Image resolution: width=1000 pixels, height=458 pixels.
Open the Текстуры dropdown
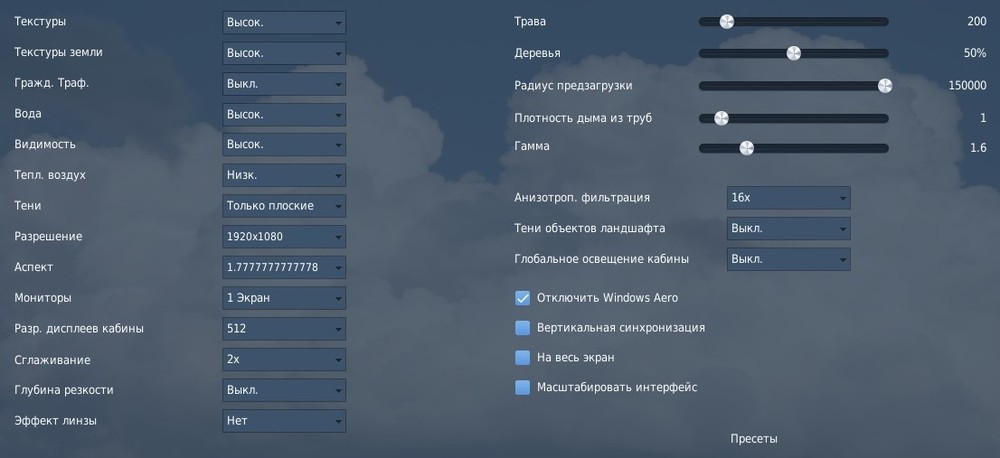coord(284,22)
